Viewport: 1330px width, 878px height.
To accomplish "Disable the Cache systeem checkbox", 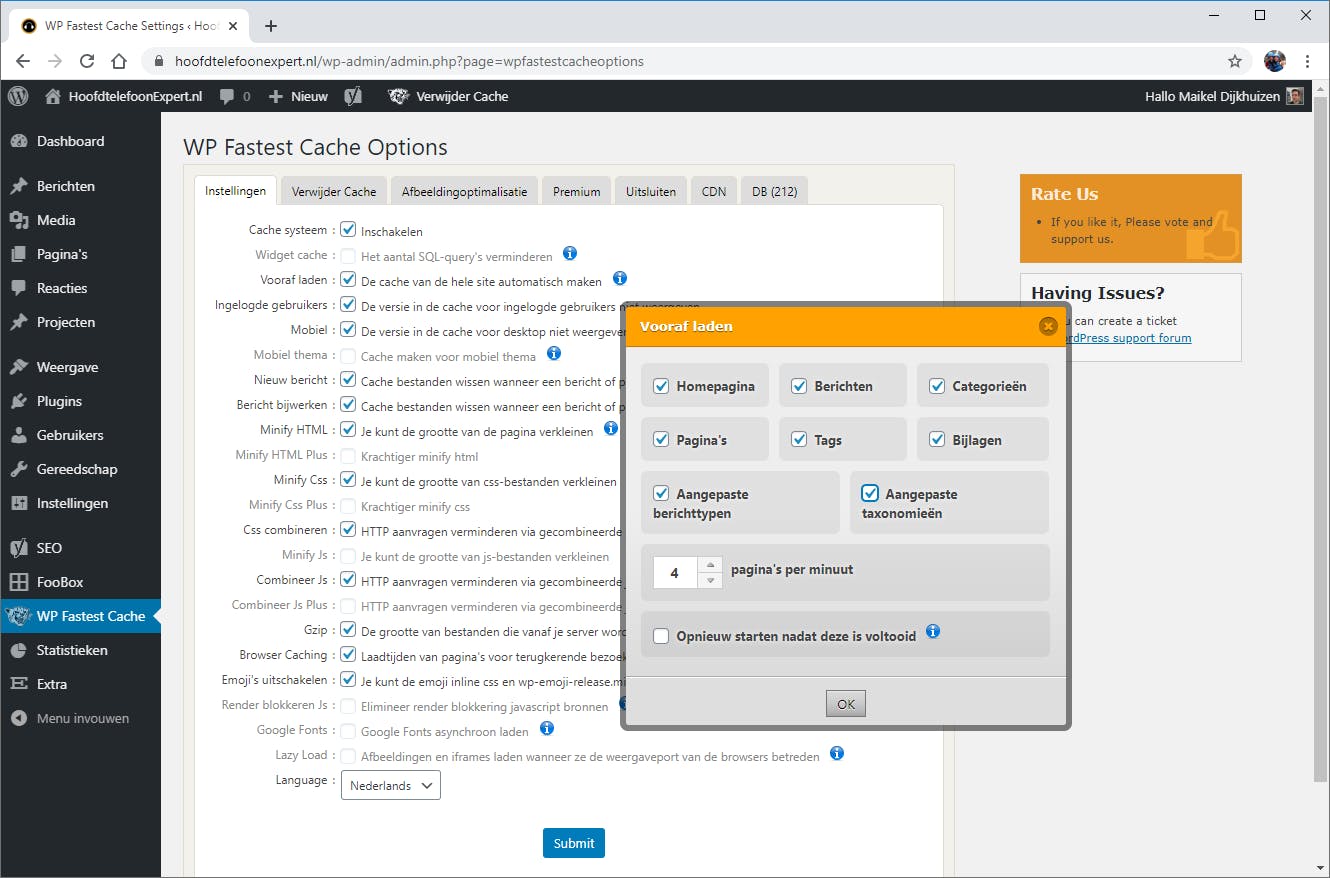I will 348,230.
